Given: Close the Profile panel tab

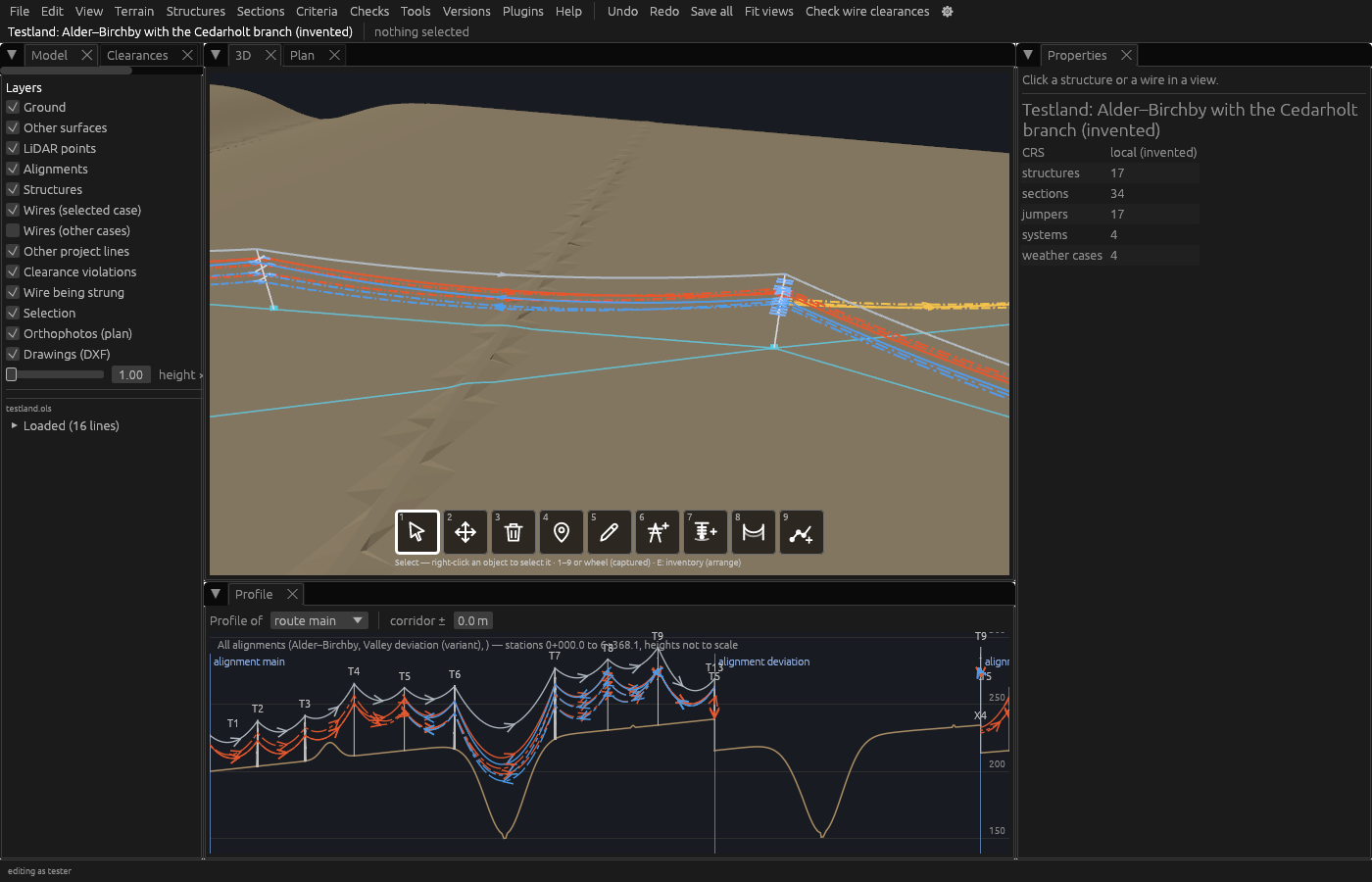Looking at the screenshot, I should tap(292, 594).
